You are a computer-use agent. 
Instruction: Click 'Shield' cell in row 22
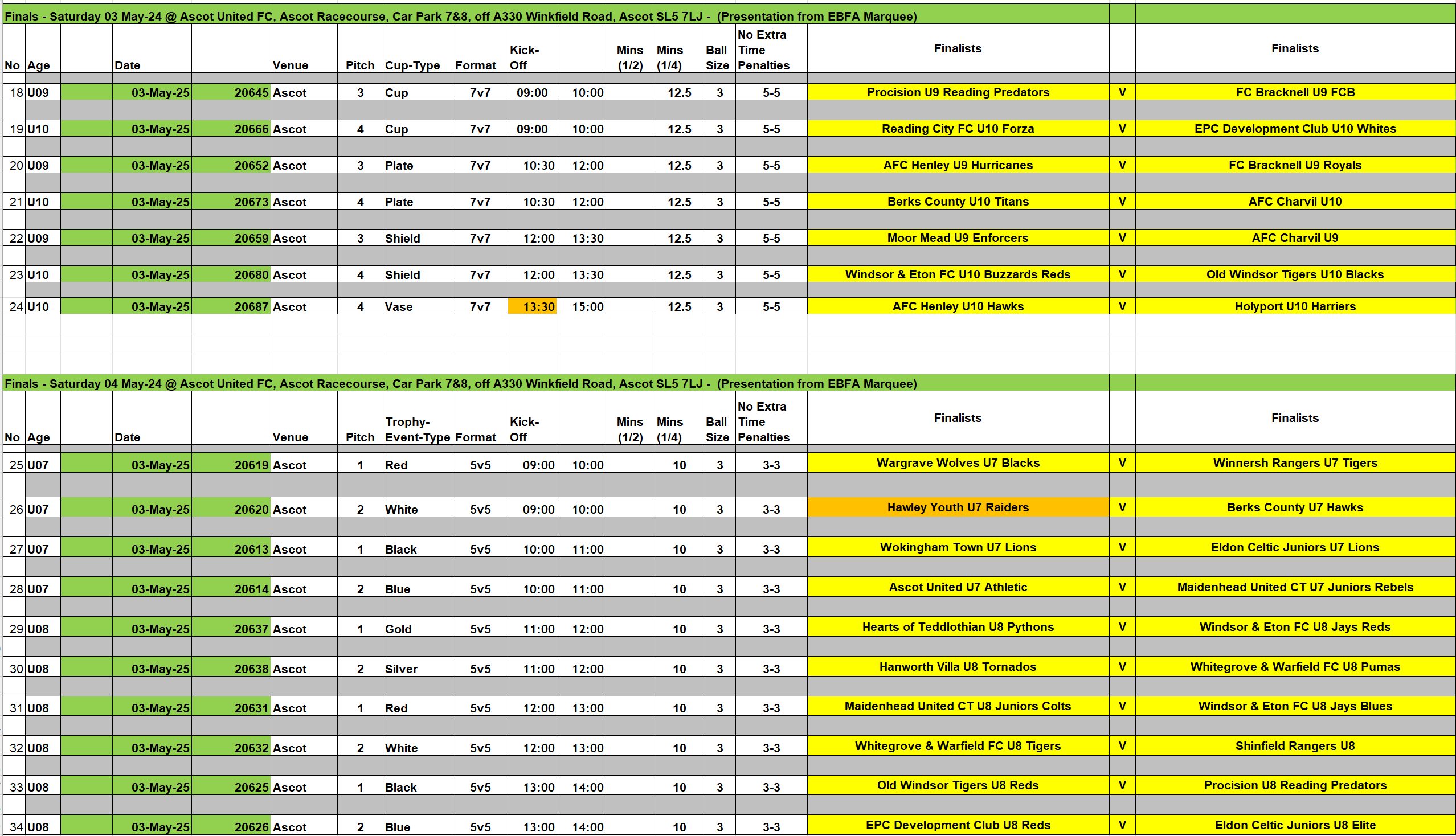coord(418,238)
